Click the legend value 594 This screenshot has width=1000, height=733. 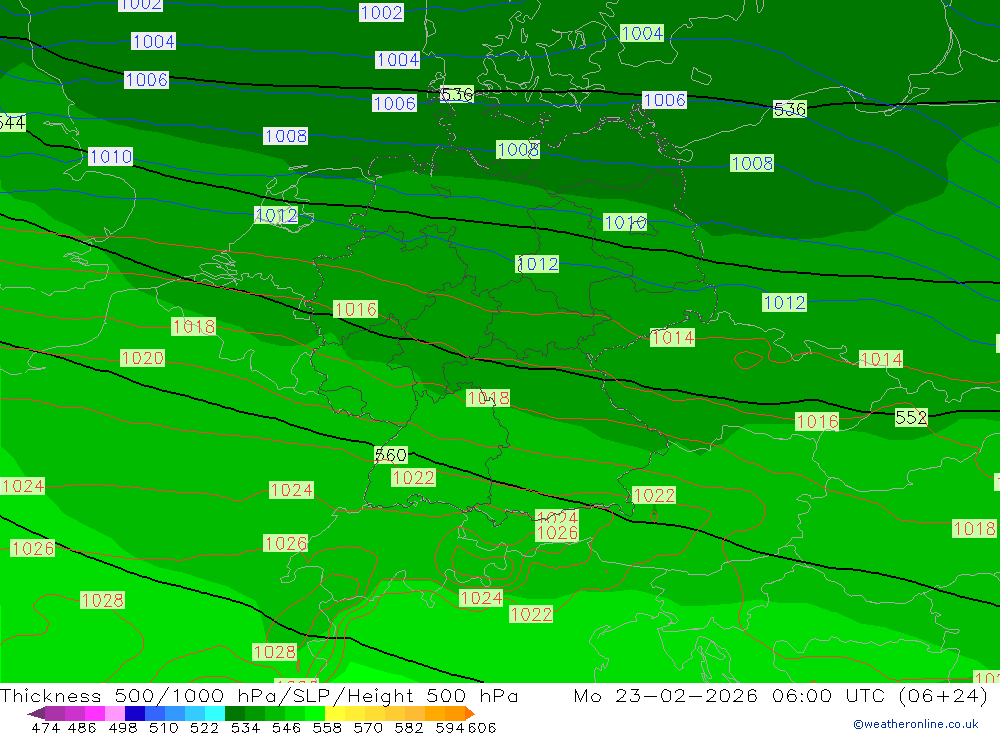pyautogui.click(x=450, y=727)
